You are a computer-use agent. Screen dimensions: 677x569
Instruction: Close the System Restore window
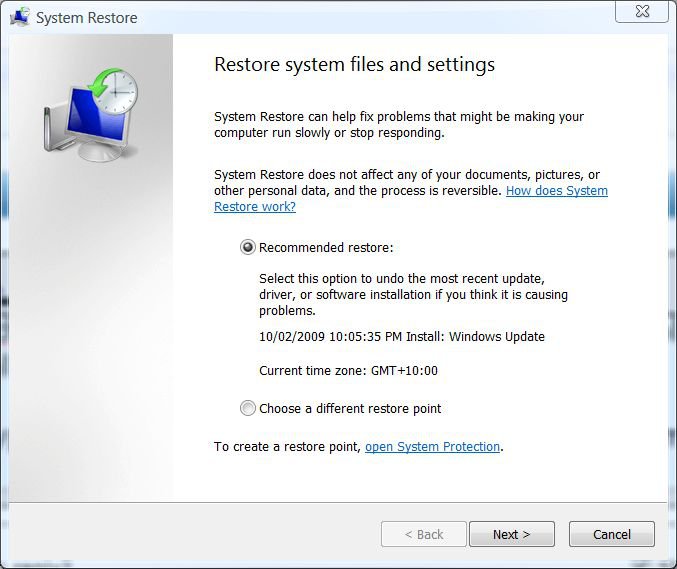[642, 11]
